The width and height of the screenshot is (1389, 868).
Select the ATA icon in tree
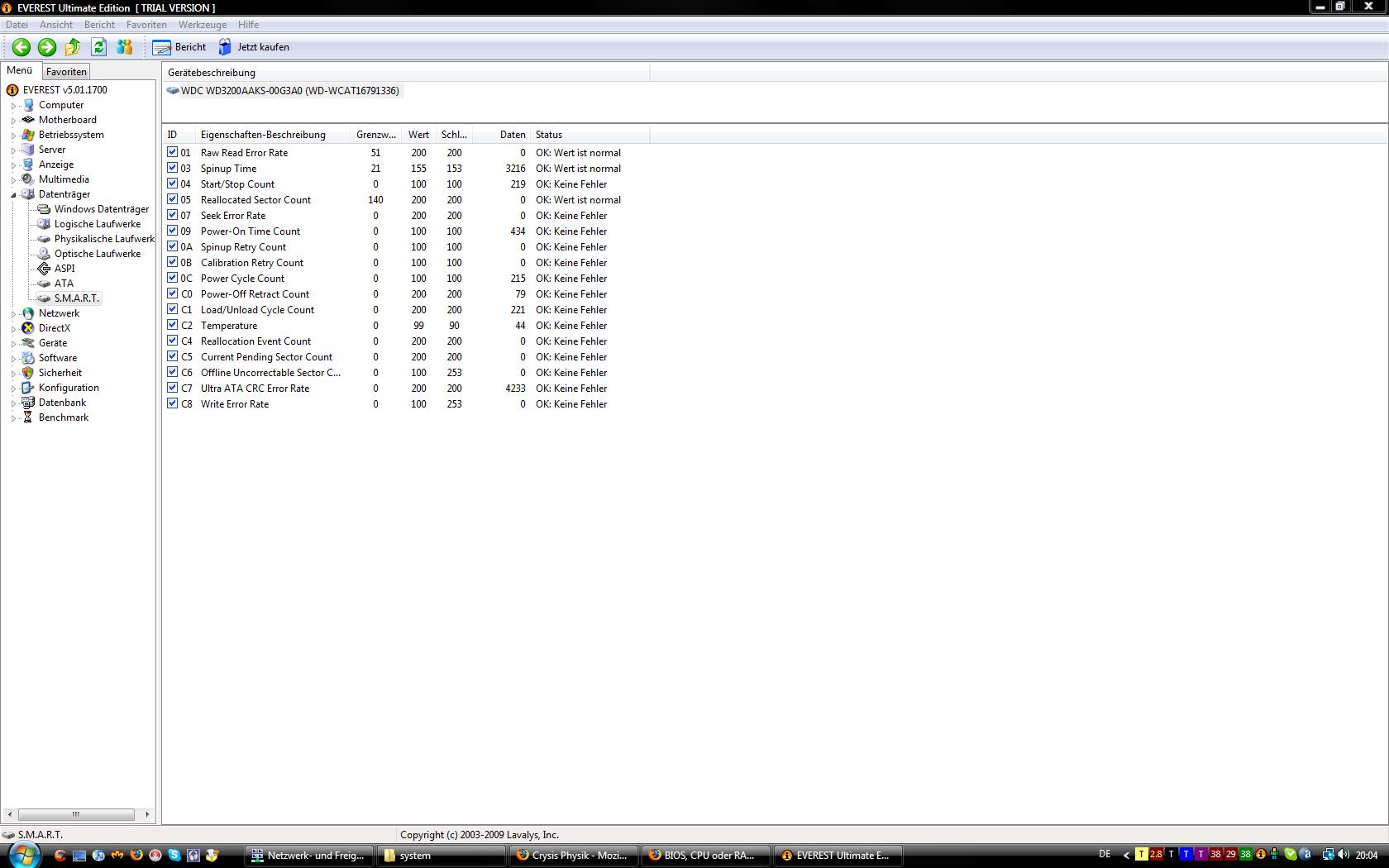pos(45,284)
